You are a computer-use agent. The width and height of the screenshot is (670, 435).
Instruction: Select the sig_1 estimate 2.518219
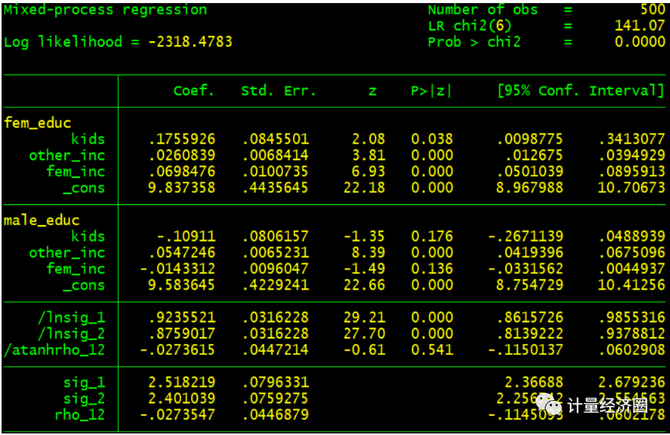[x=182, y=382]
